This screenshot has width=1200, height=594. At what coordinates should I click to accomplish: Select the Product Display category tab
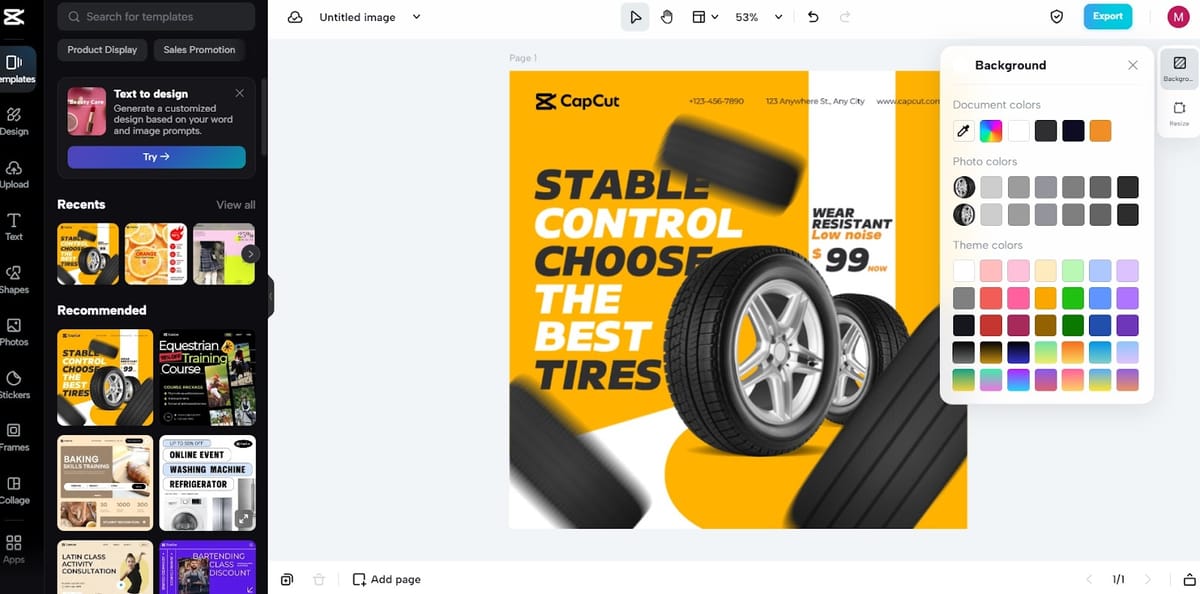click(103, 50)
